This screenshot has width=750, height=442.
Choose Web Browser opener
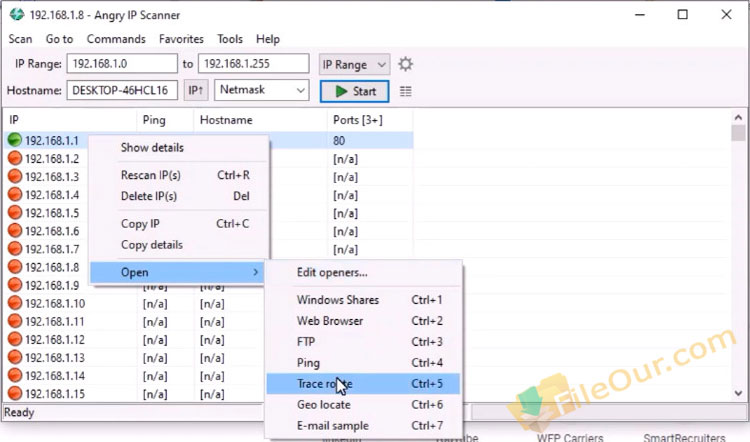[364, 321]
